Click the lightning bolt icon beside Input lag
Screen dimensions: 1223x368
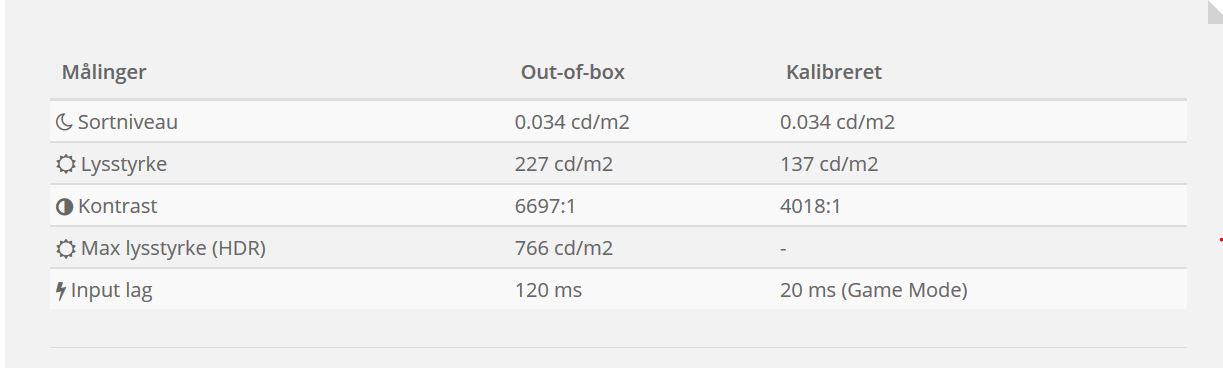pos(61,291)
